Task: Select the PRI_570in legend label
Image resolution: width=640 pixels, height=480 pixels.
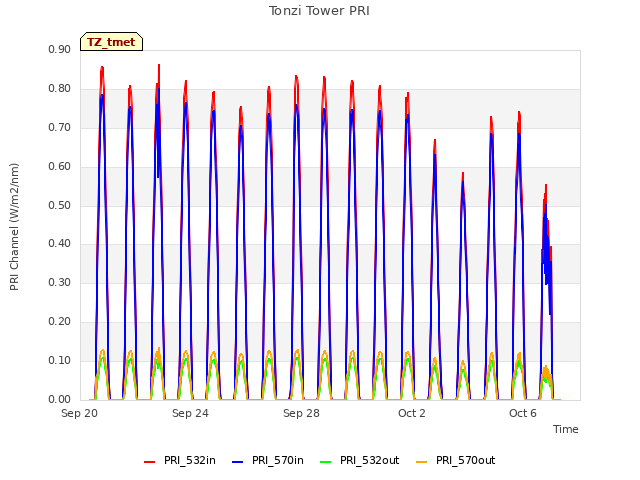Action: [278, 460]
